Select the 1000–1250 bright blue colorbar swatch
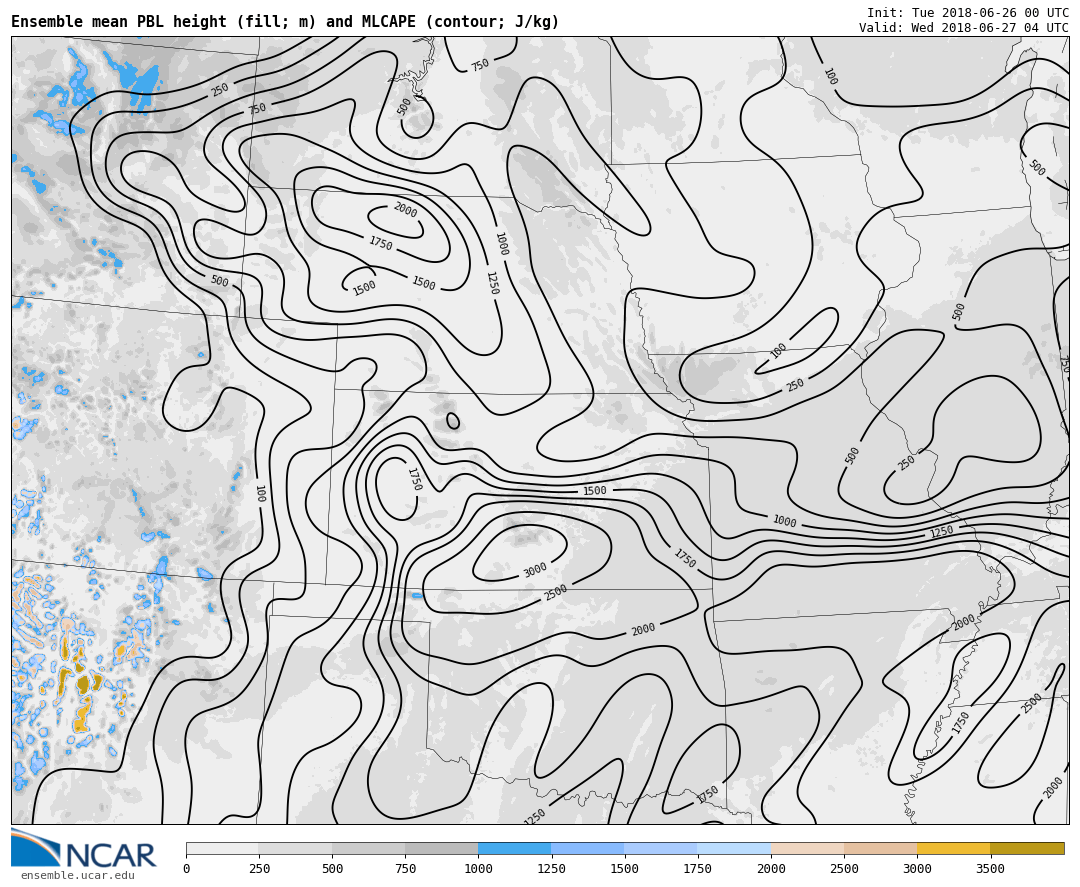 (514, 848)
